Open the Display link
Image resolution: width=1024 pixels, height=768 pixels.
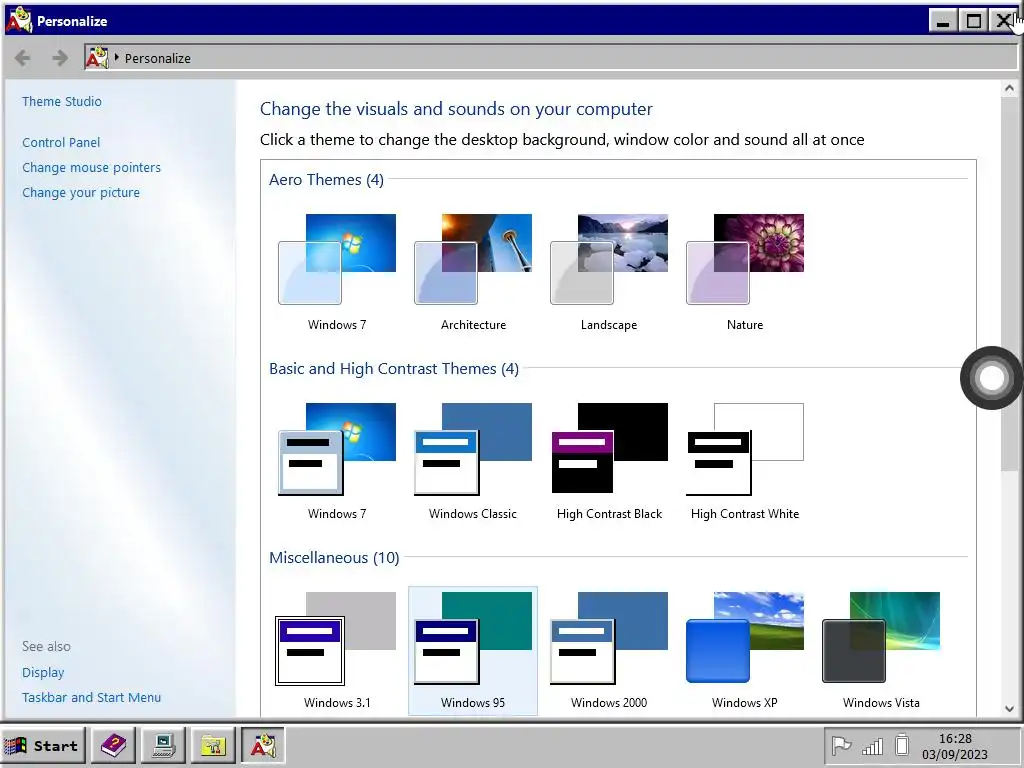[x=43, y=672]
